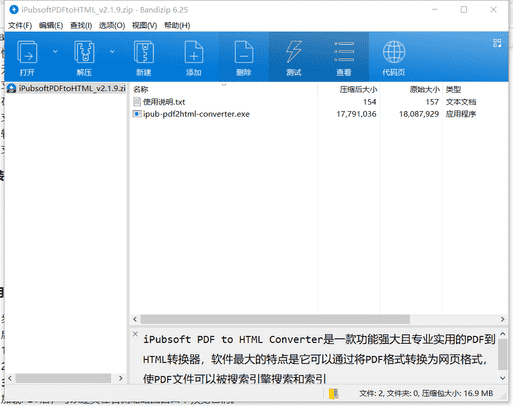Click the file list scroll left arrow

135,319
